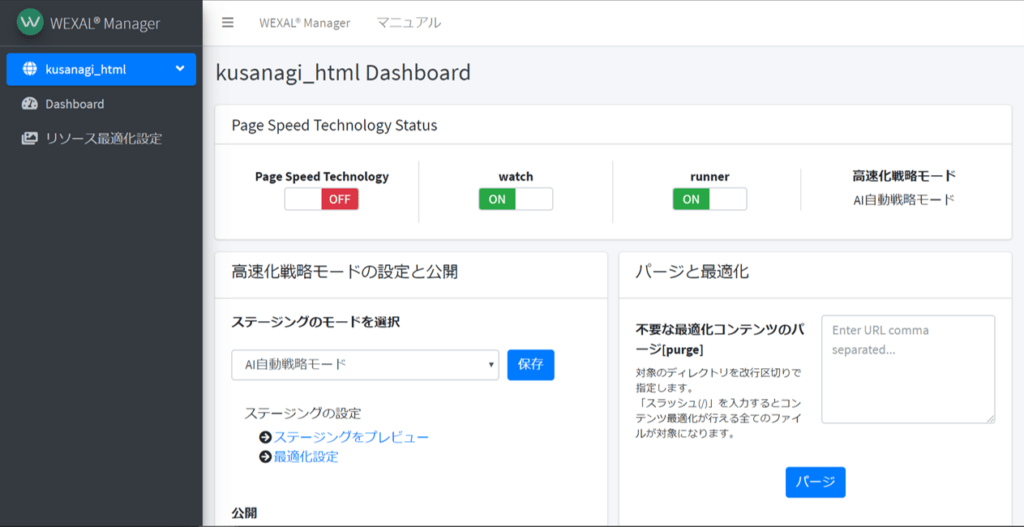Image resolution: width=1024 pixels, height=527 pixels.
Task: Click the パージ button
Action: pyautogui.click(x=815, y=482)
